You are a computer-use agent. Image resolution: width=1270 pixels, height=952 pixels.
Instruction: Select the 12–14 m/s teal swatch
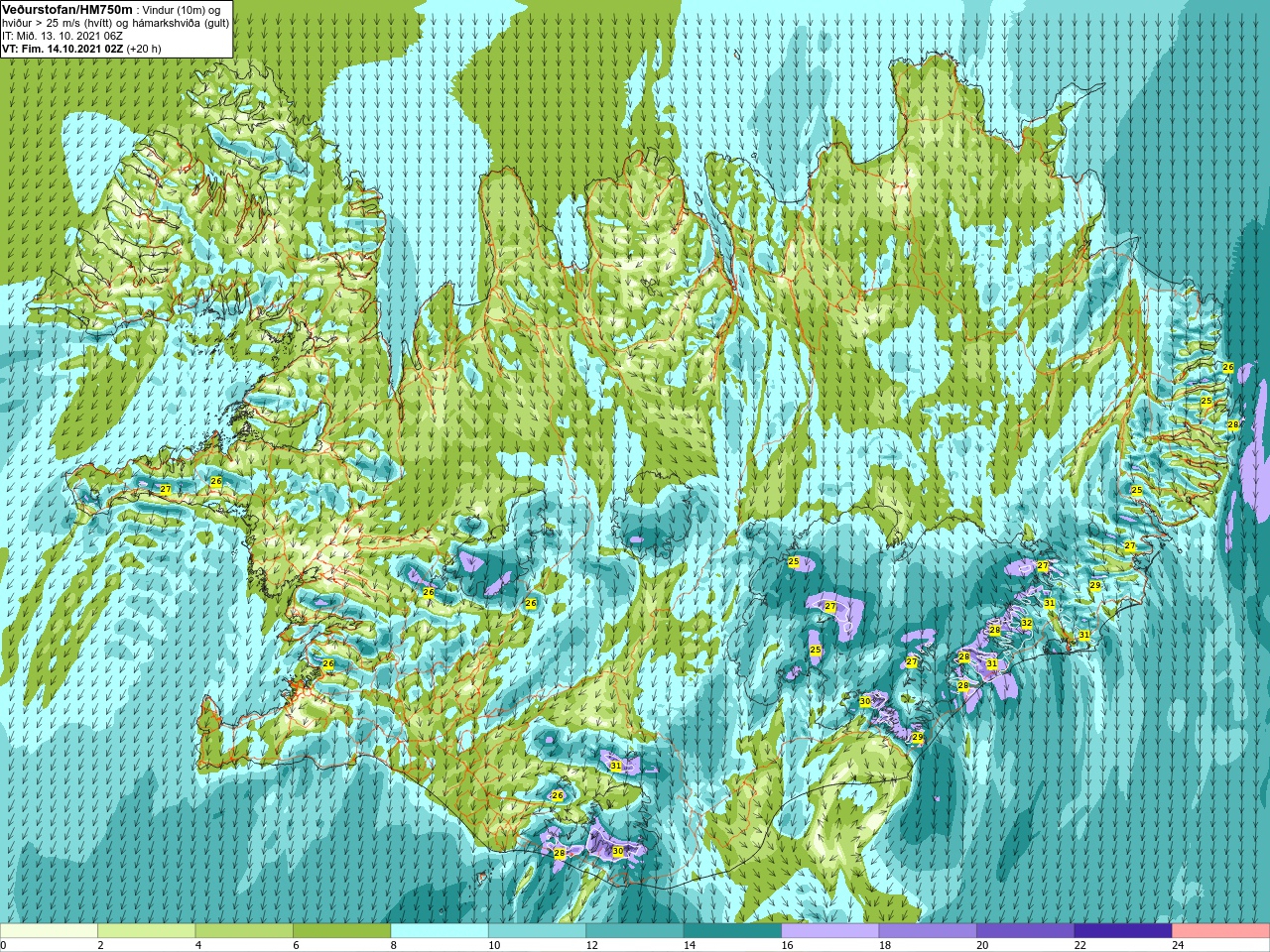pos(635,931)
